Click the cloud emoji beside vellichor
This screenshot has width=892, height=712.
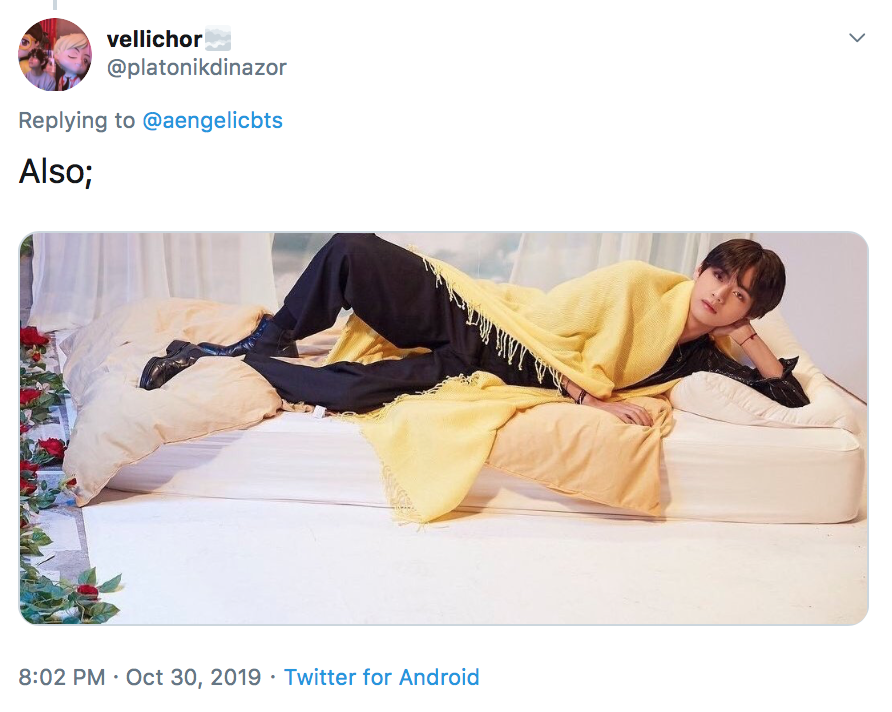click(x=218, y=40)
